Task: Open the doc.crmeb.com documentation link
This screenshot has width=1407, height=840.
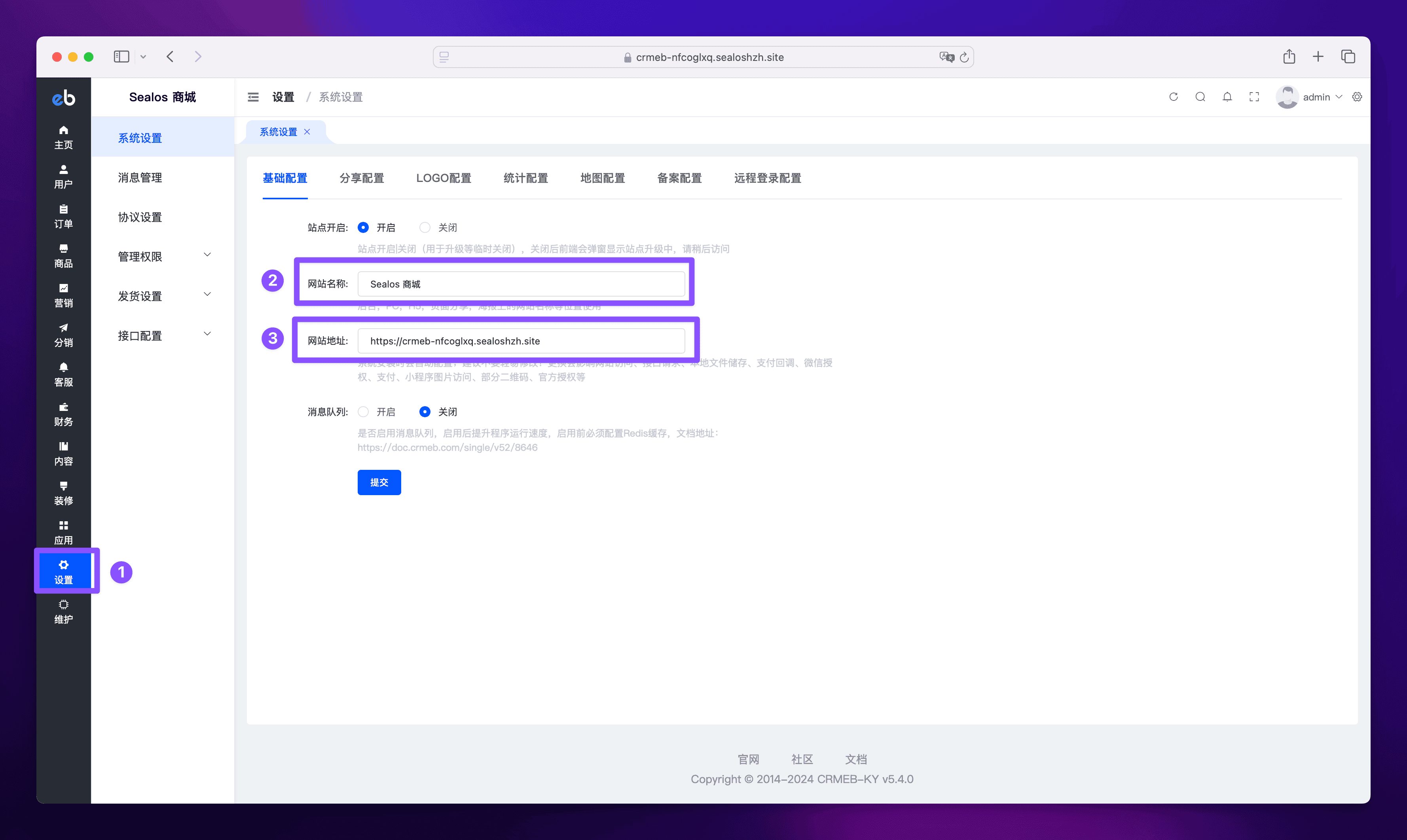Action: tap(447, 448)
